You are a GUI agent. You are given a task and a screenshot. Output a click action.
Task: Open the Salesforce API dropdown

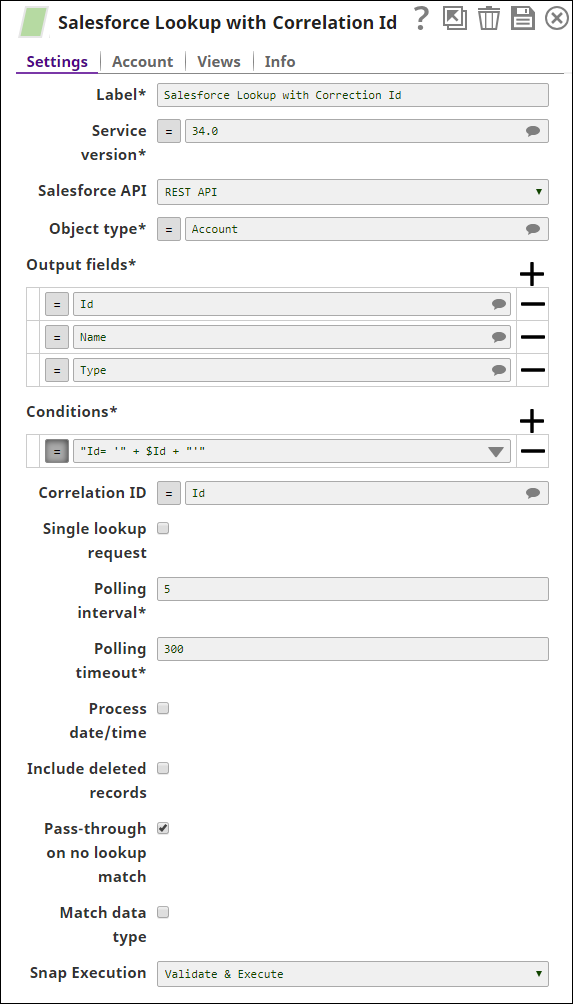click(x=353, y=191)
